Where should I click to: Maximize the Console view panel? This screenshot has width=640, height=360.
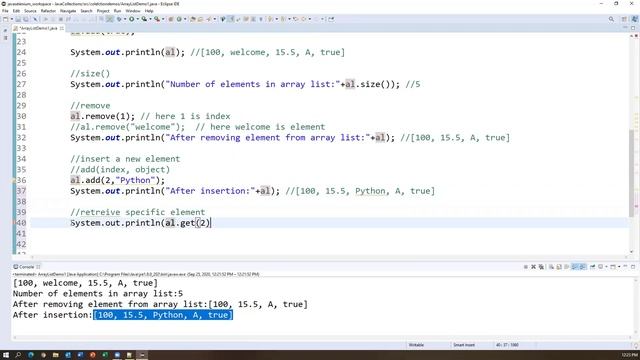click(633, 267)
